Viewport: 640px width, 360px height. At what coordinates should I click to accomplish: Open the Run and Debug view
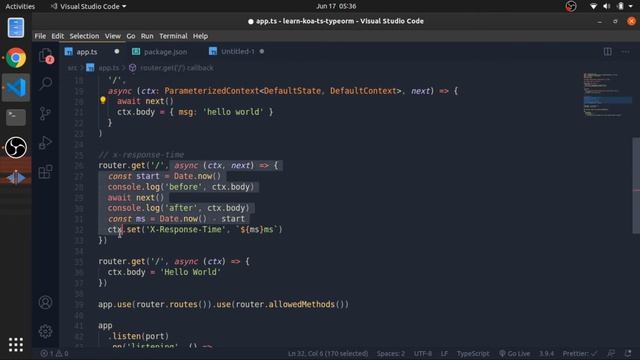point(45,142)
